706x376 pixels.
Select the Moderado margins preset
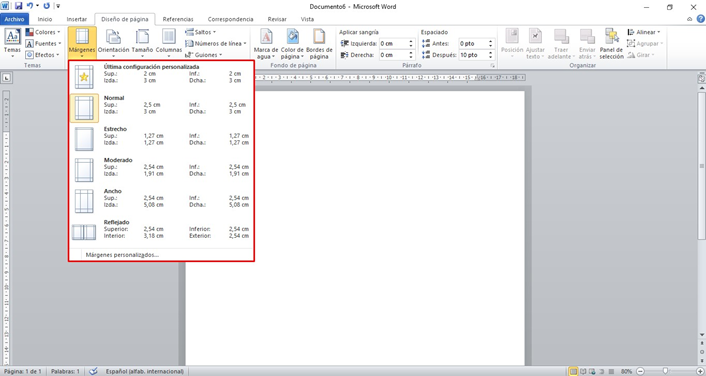coord(161,170)
